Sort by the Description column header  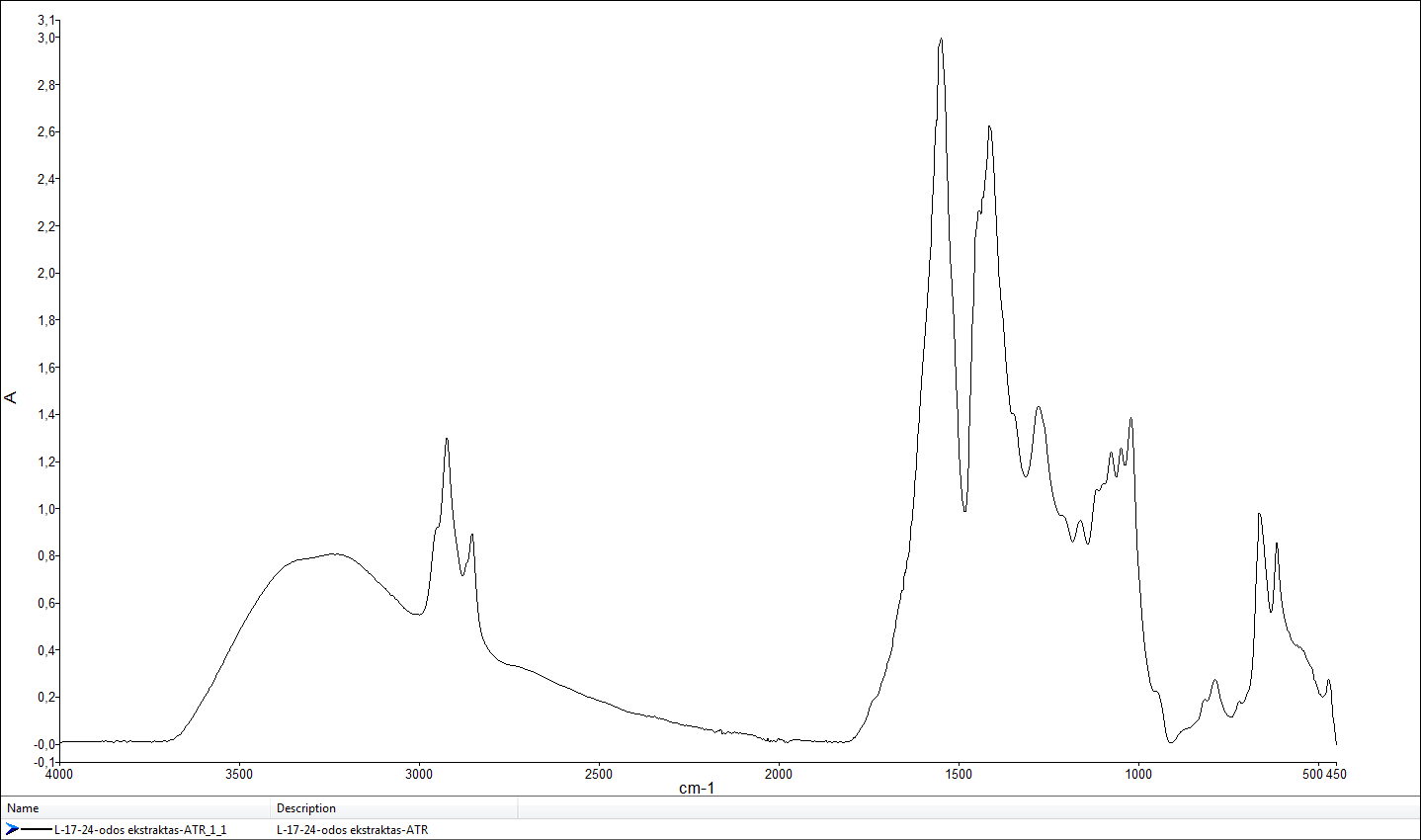tap(306, 808)
